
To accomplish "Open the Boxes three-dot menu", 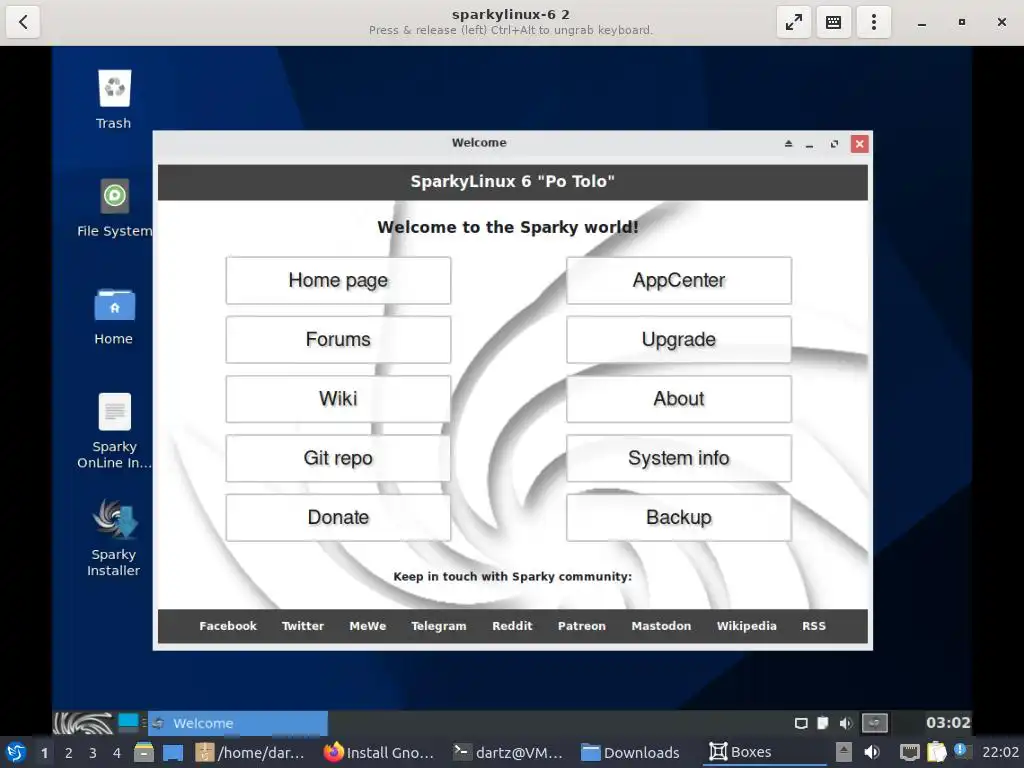I will tap(874, 22).
